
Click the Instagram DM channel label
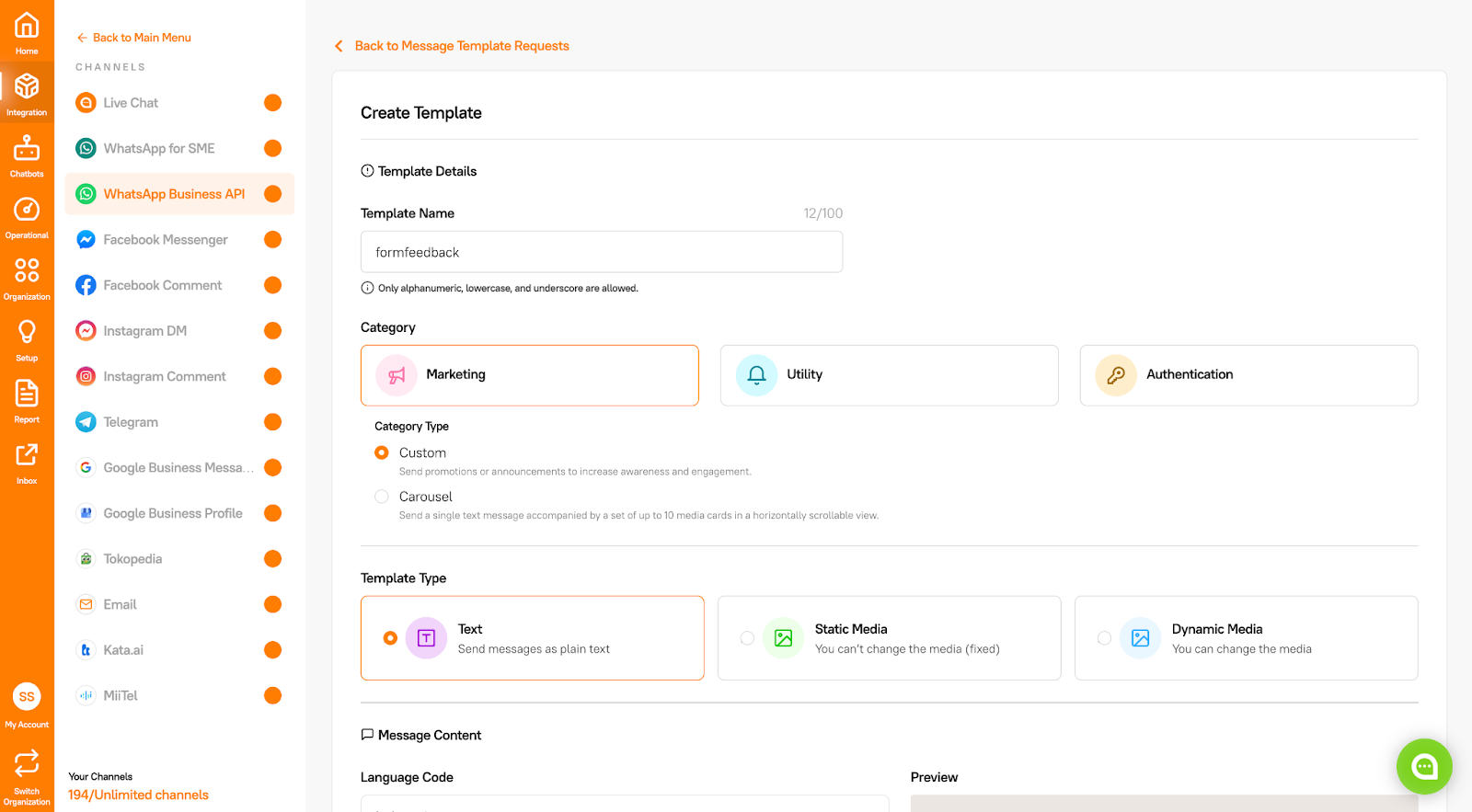pyautogui.click(x=145, y=331)
